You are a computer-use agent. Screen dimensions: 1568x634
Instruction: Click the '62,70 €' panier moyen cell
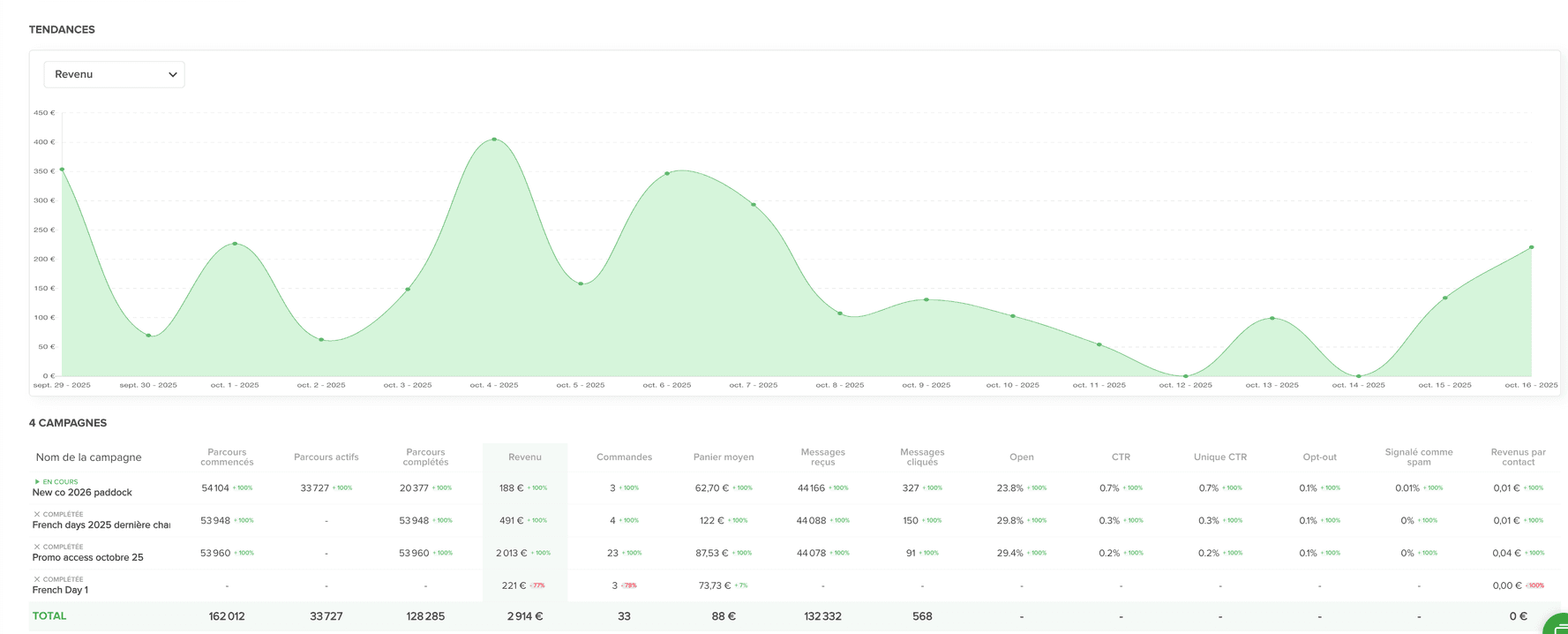pos(712,488)
